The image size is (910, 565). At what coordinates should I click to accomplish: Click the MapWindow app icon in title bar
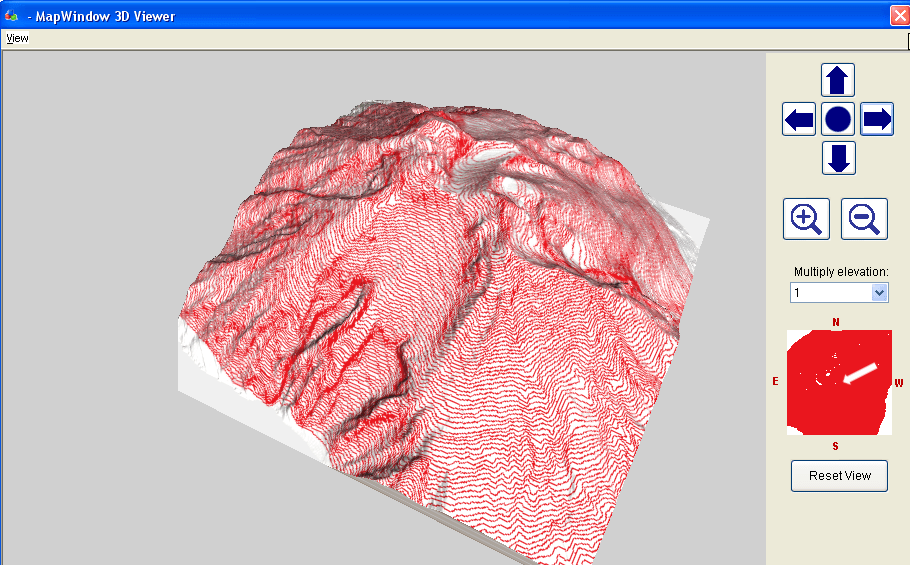(11, 16)
